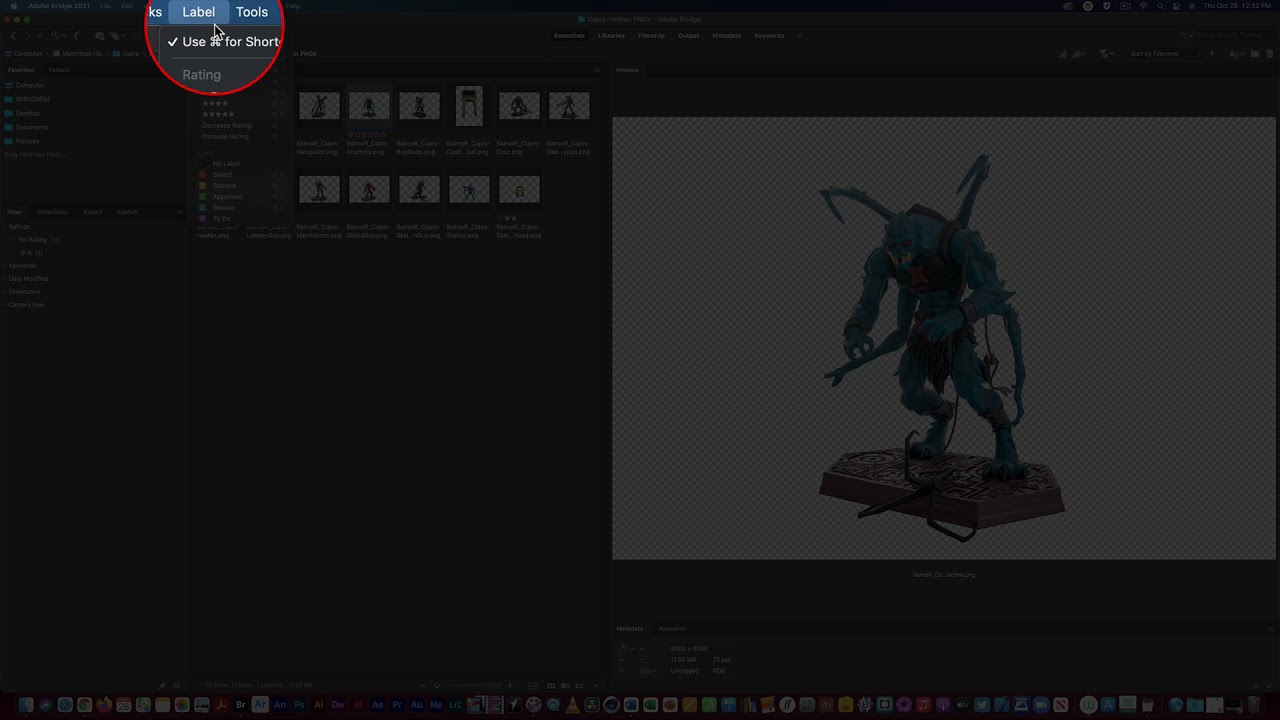Open Adobe Bridge icon in the Dock
1280x720 pixels.
241,705
